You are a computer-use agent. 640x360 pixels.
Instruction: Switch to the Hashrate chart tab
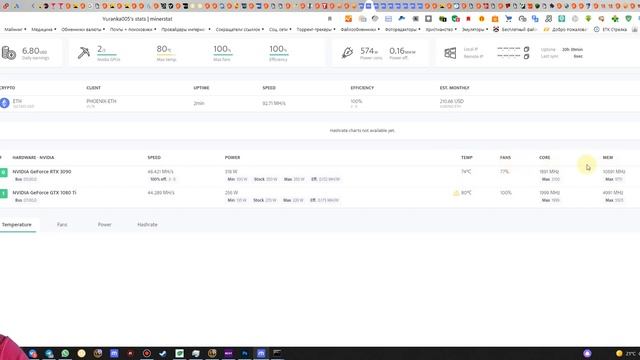(147, 224)
